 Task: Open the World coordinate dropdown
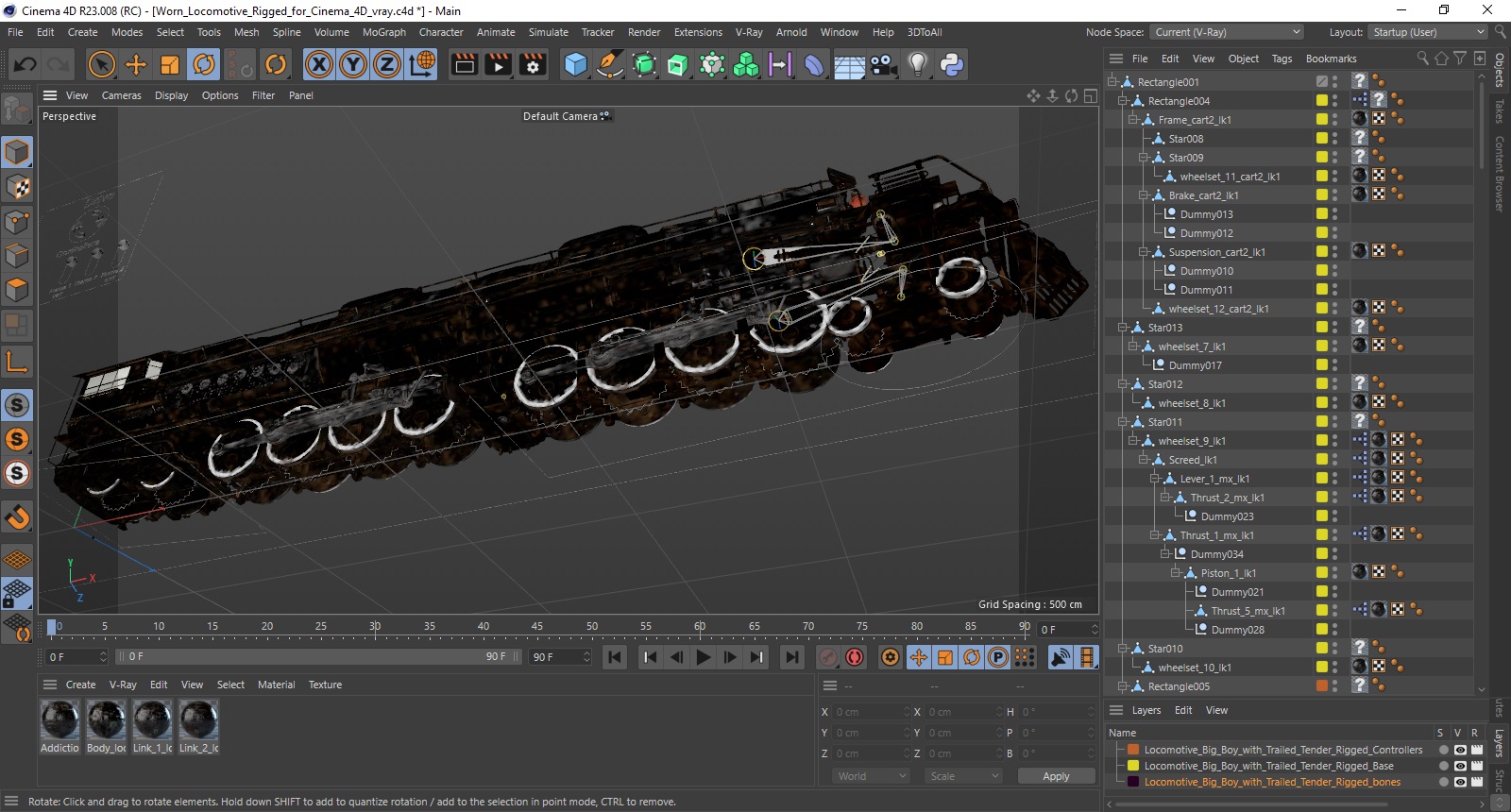tap(871, 776)
